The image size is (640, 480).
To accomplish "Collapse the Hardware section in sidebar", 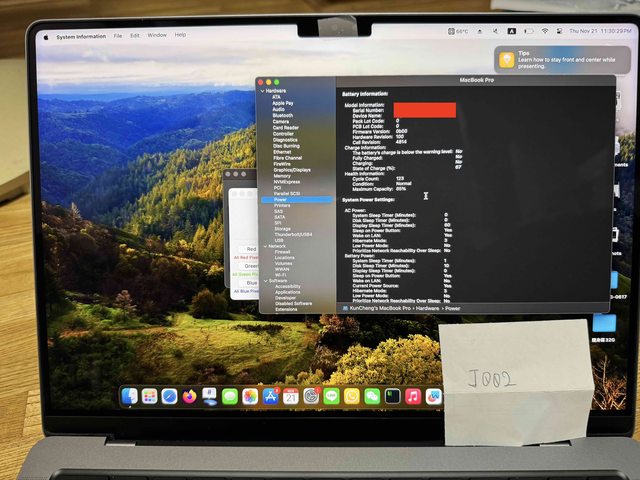I will [262, 90].
